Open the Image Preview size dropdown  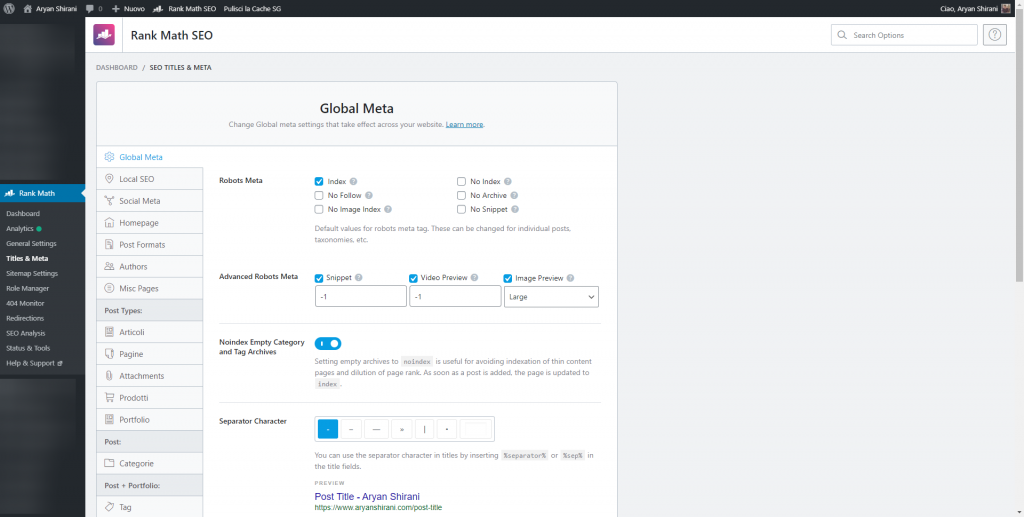pos(551,297)
